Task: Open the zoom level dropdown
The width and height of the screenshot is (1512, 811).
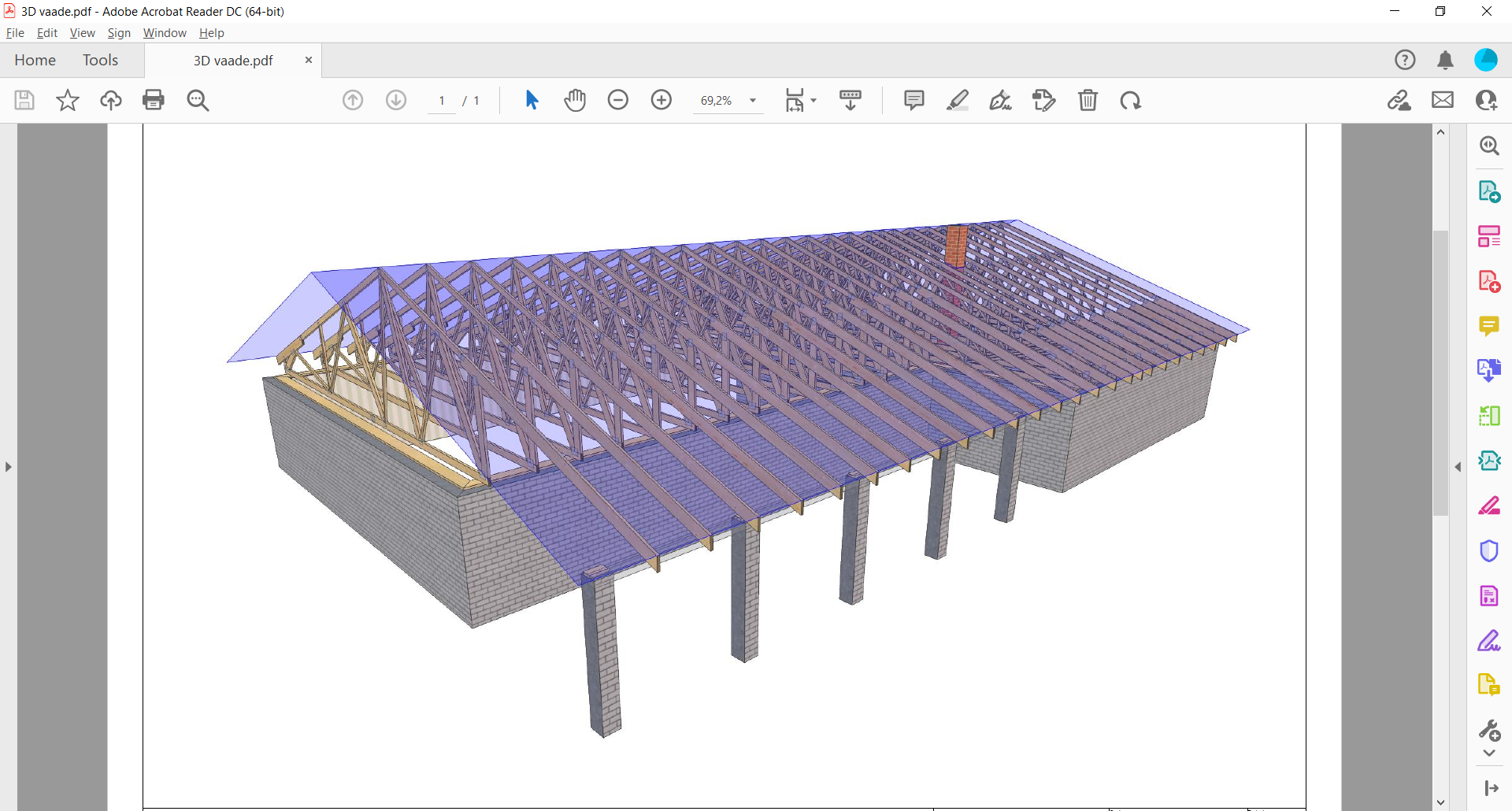Action: tap(753, 101)
